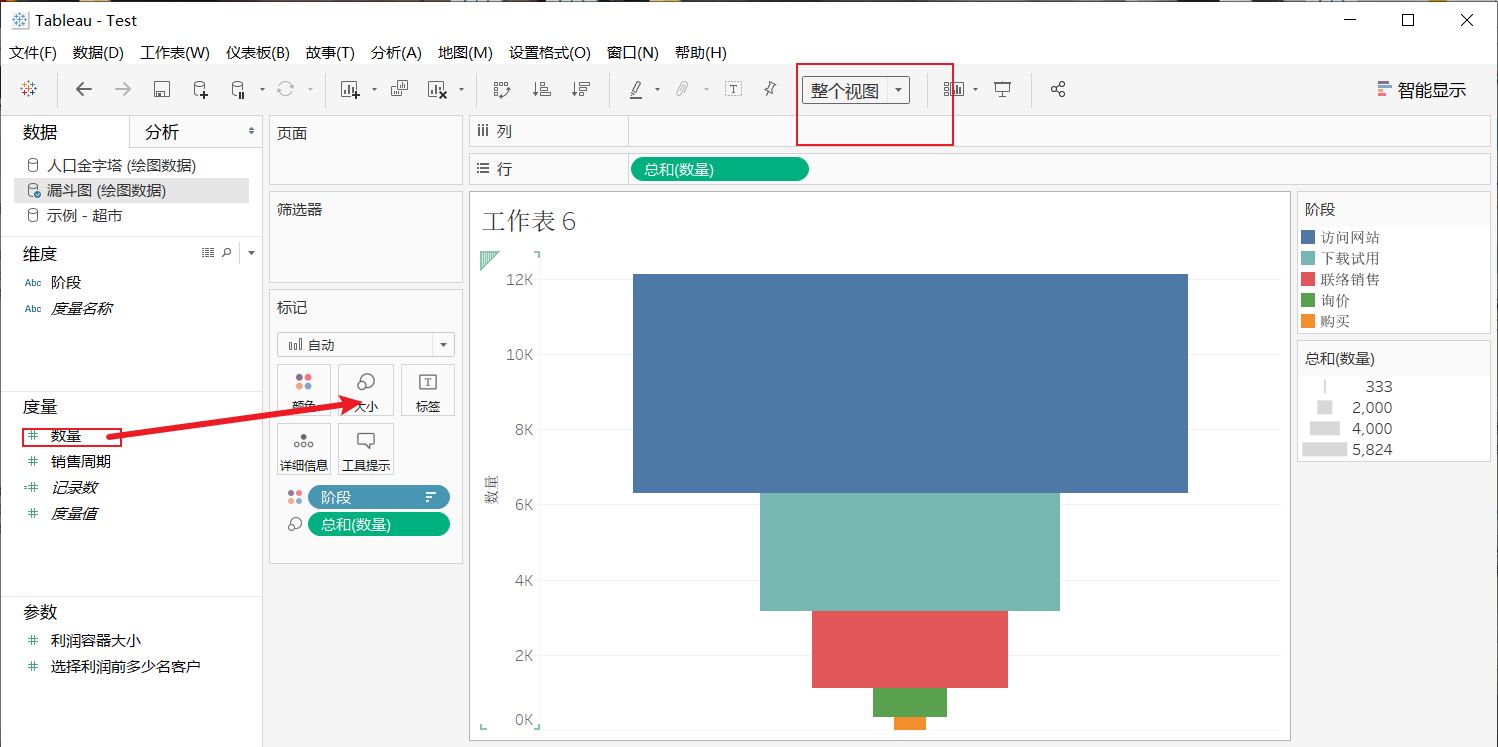The image size is (1498, 747).
Task: Click the sort ascending icon
Action: coord(541,89)
